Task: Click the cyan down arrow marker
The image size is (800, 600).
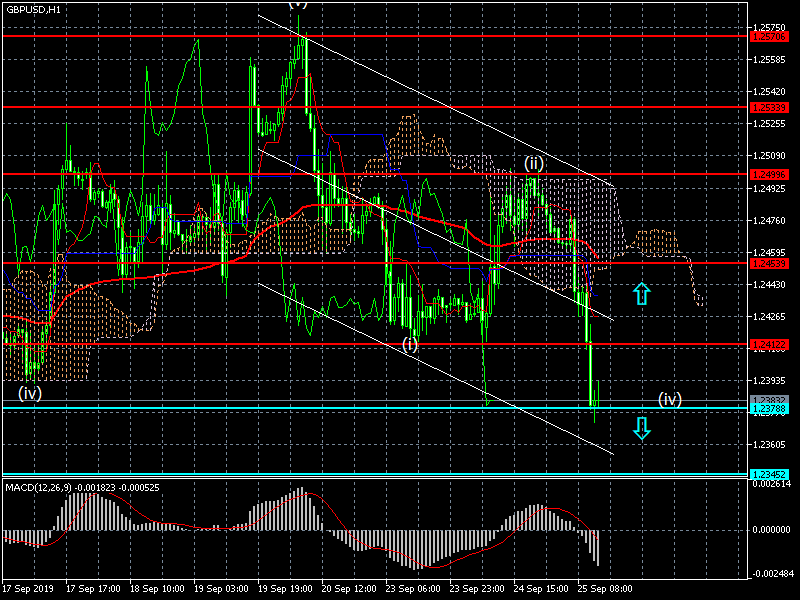Action: [x=642, y=429]
